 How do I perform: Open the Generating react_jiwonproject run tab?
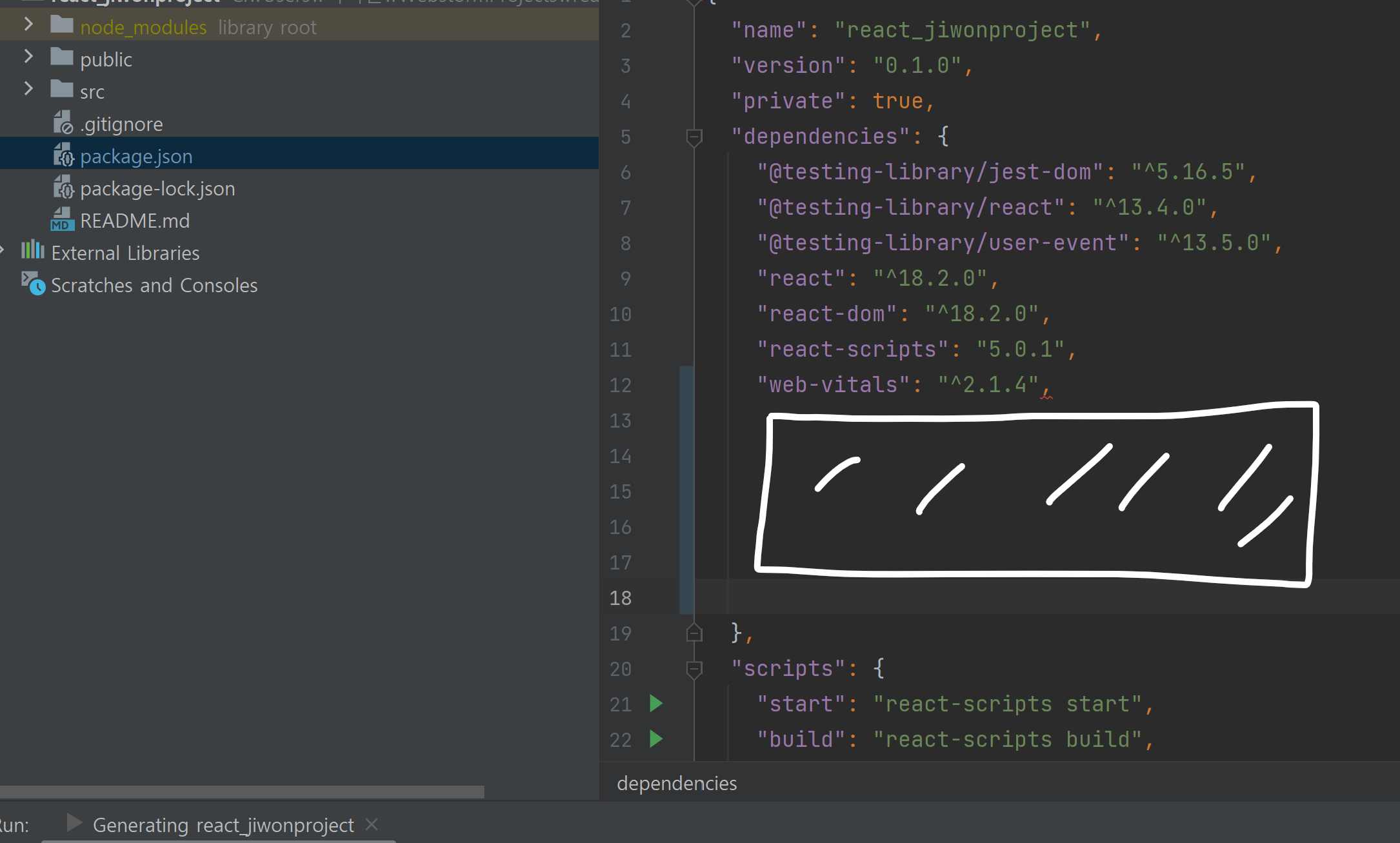point(223,825)
